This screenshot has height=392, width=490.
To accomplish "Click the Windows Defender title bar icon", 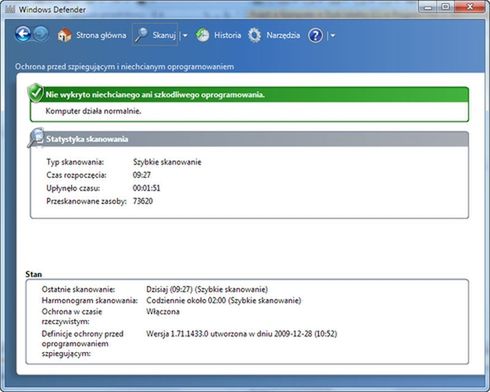I will 10,9.
